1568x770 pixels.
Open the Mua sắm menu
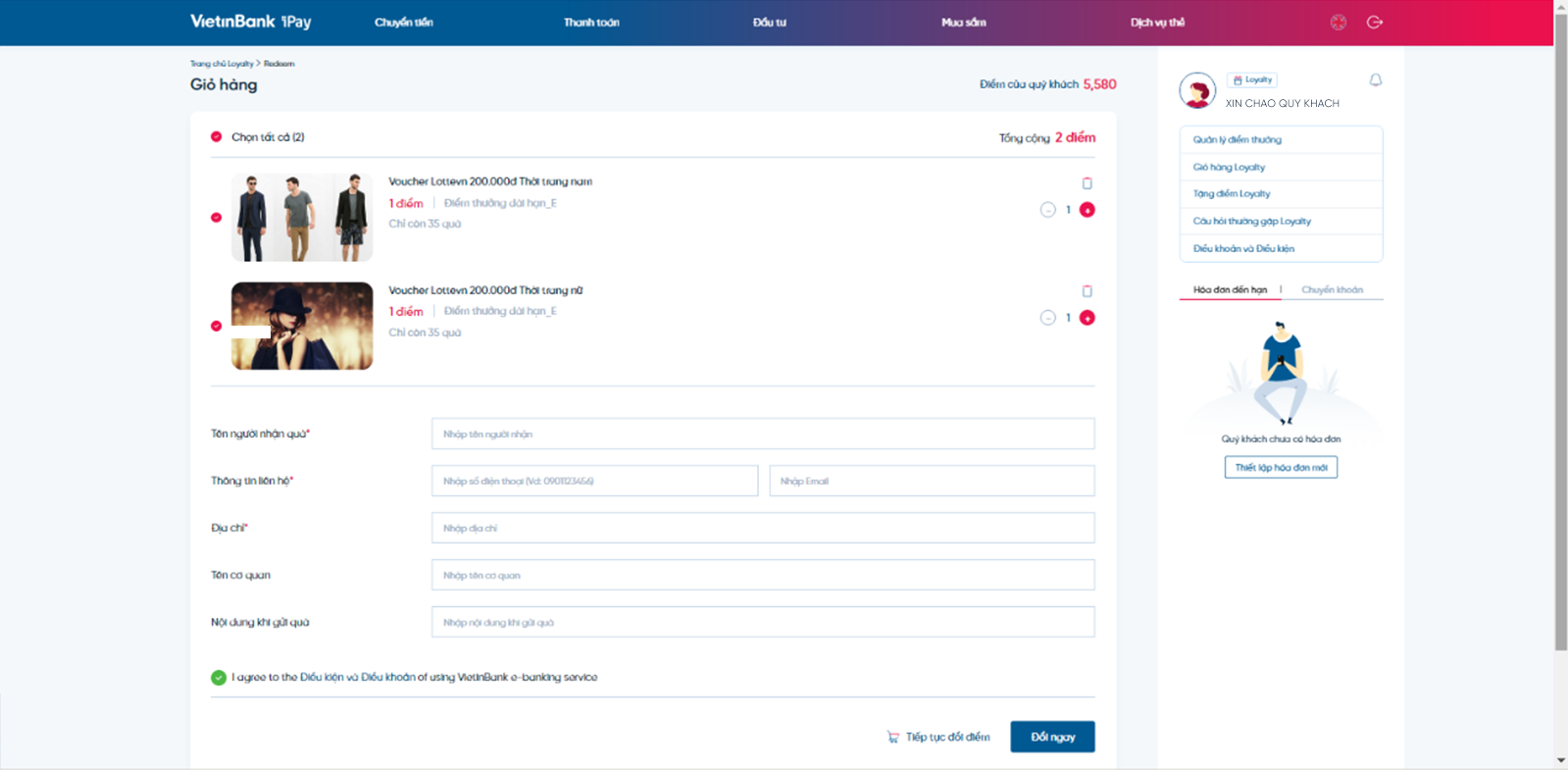pos(964,23)
